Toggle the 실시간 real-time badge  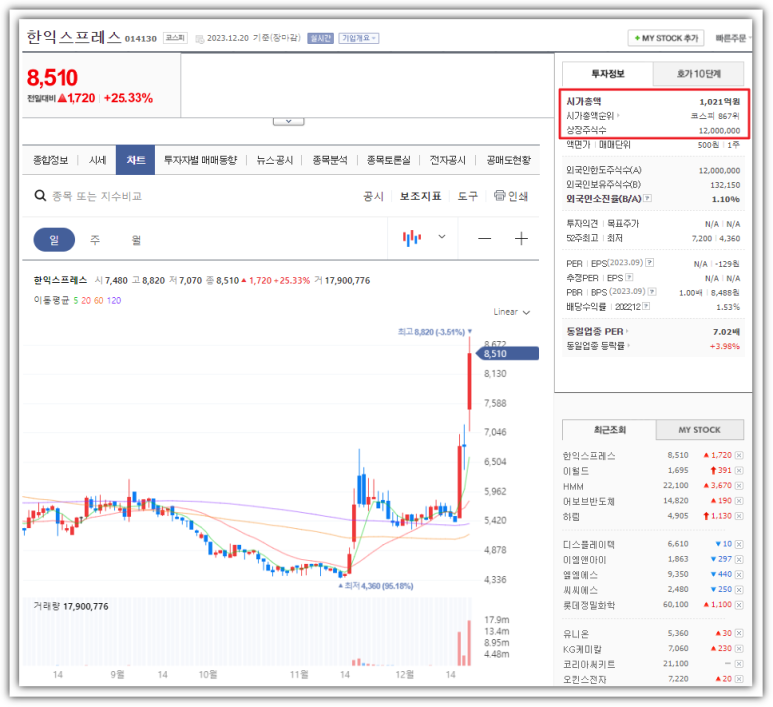pyautogui.click(x=320, y=38)
